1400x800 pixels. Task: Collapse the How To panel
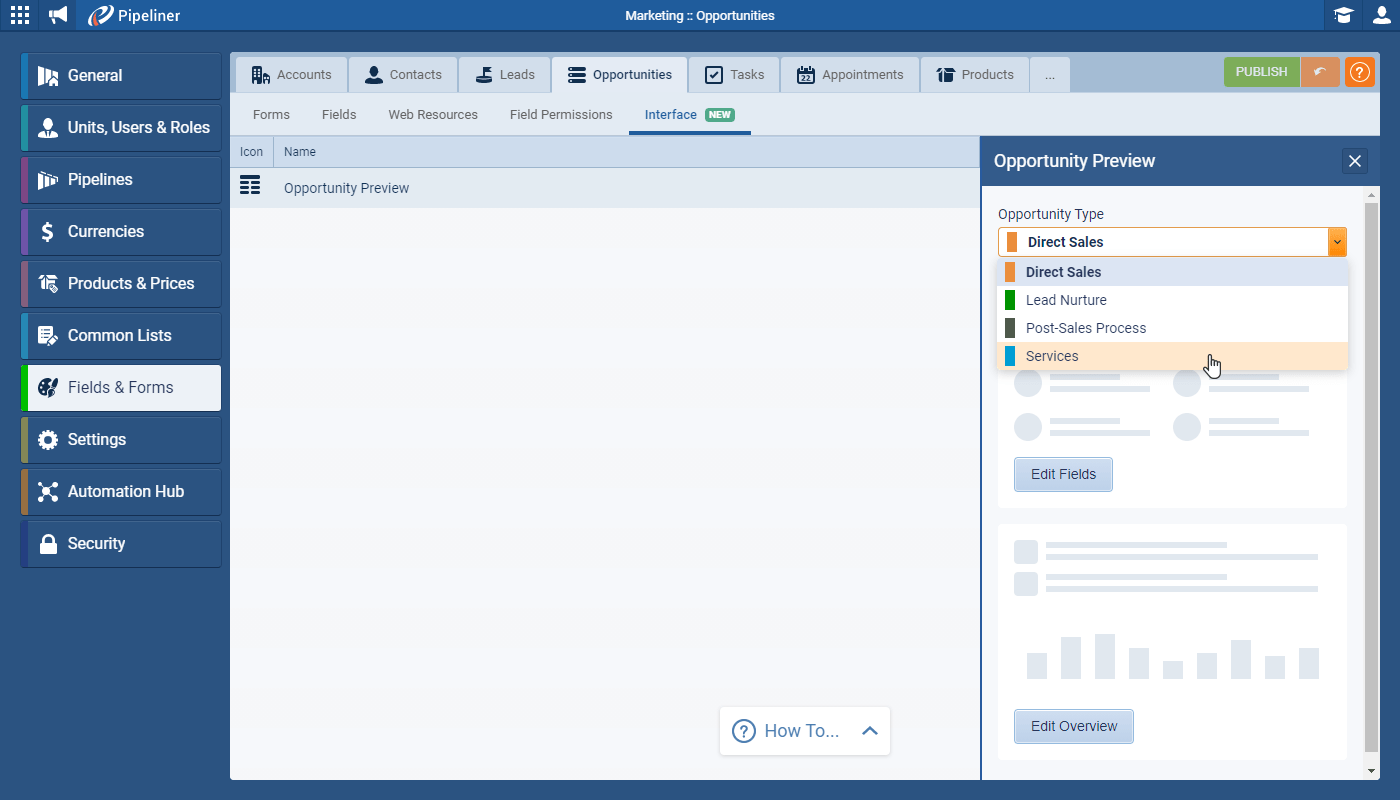click(867, 730)
